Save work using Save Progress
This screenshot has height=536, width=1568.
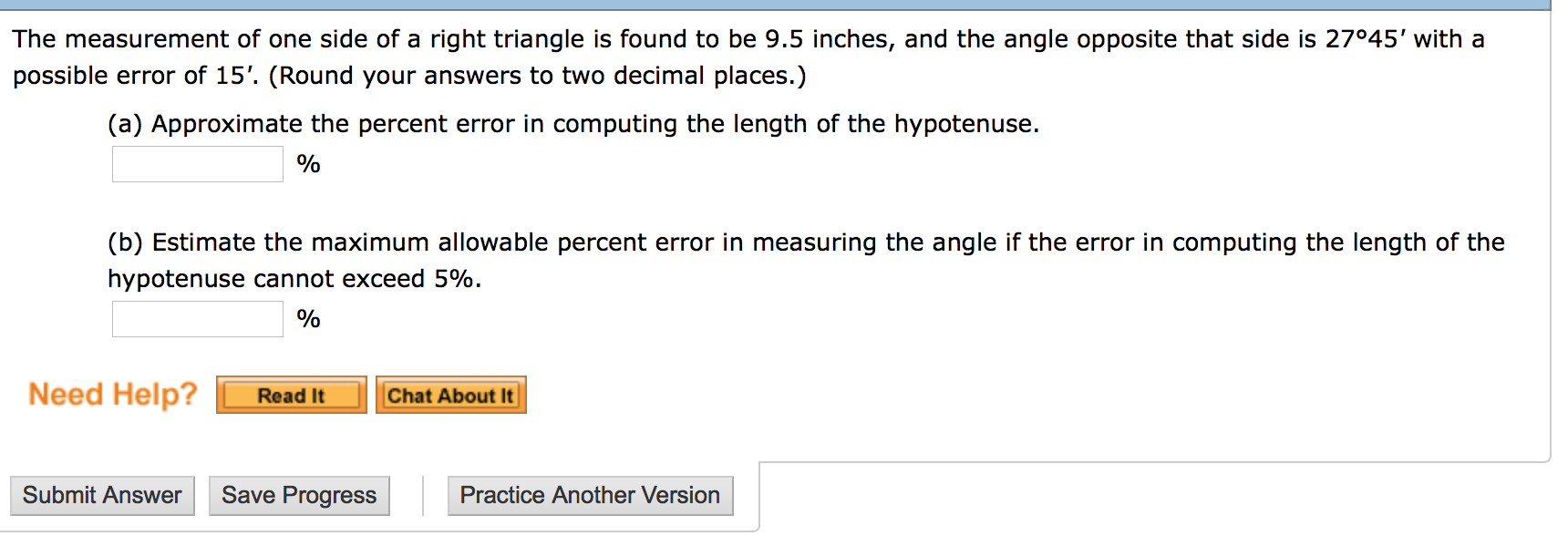coord(299,495)
